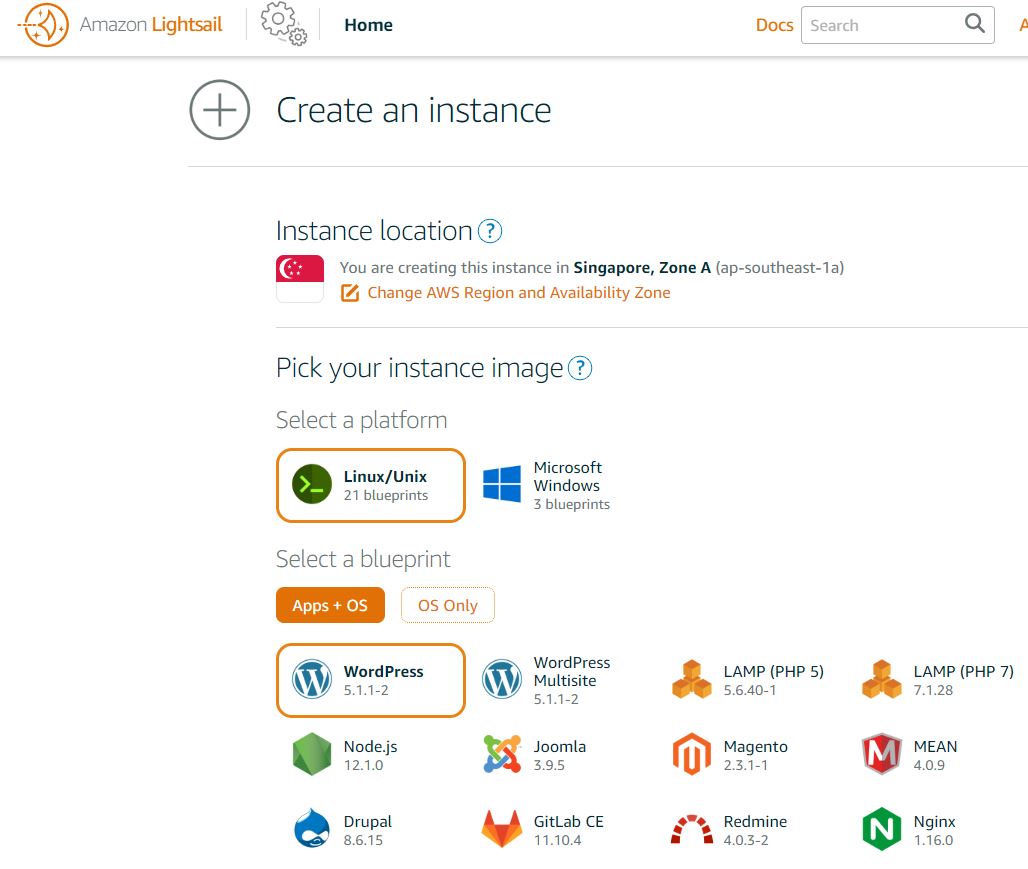Click Change AWS Region and Availability Zone

pos(519,293)
